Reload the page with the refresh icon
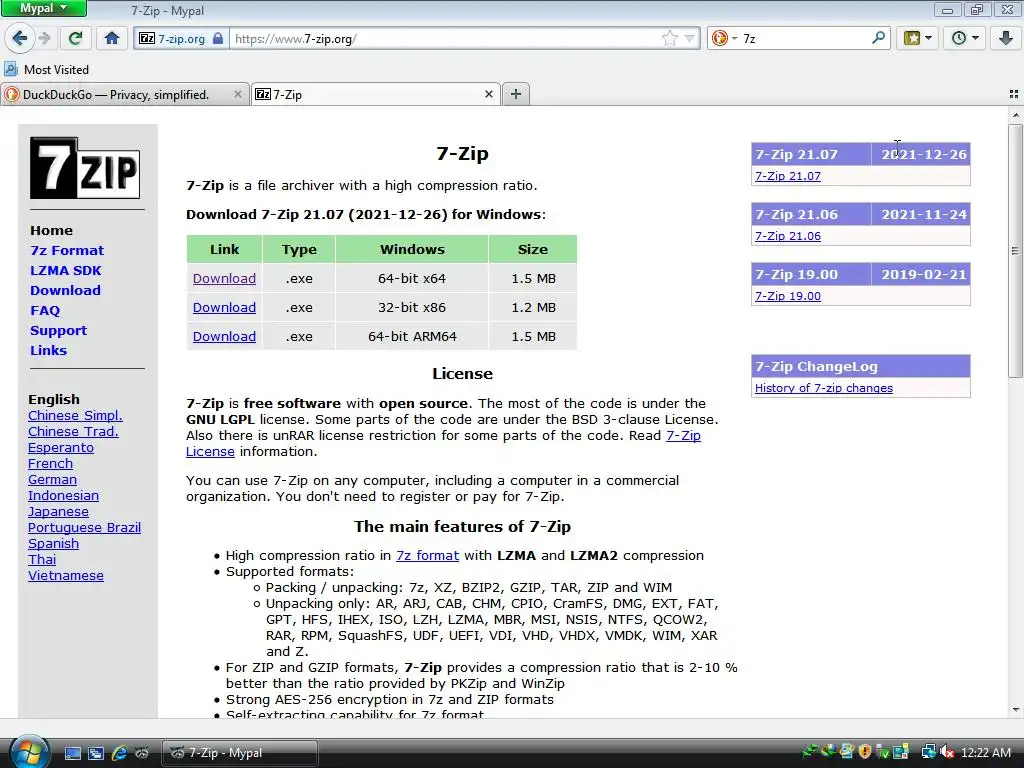 [75, 39]
